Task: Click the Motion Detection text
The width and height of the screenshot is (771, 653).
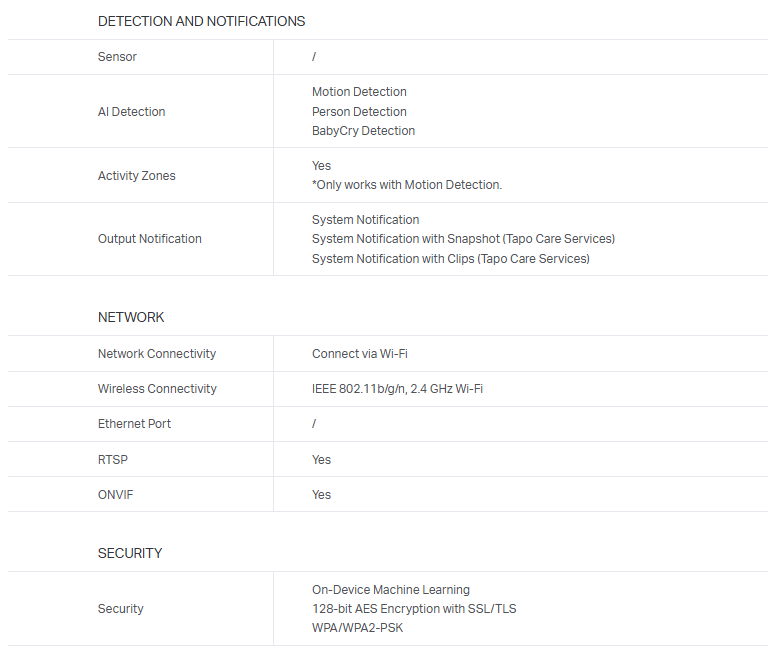Action: (x=359, y=92)
